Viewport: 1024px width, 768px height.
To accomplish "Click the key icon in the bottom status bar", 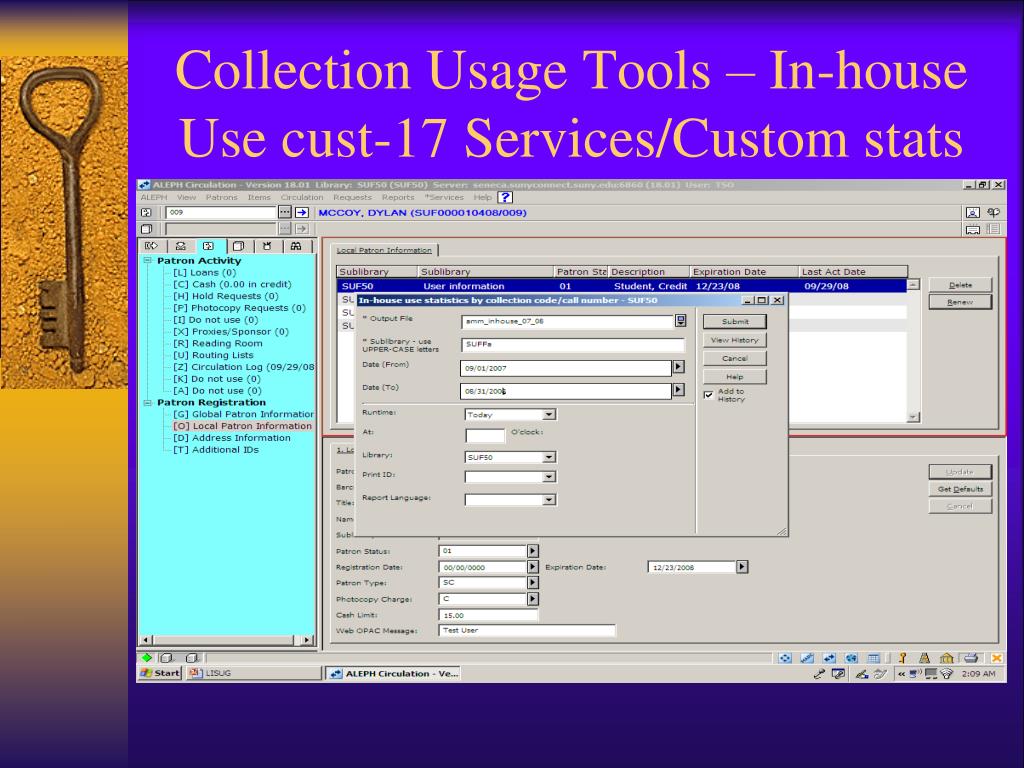I will coord(902,658).
